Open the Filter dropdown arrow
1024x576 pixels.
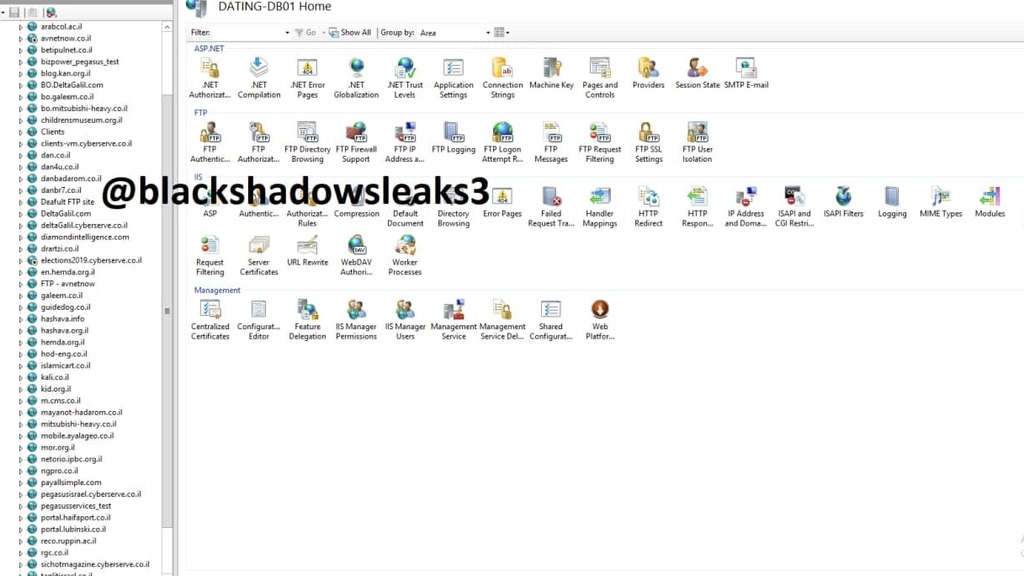pos(286,33)
